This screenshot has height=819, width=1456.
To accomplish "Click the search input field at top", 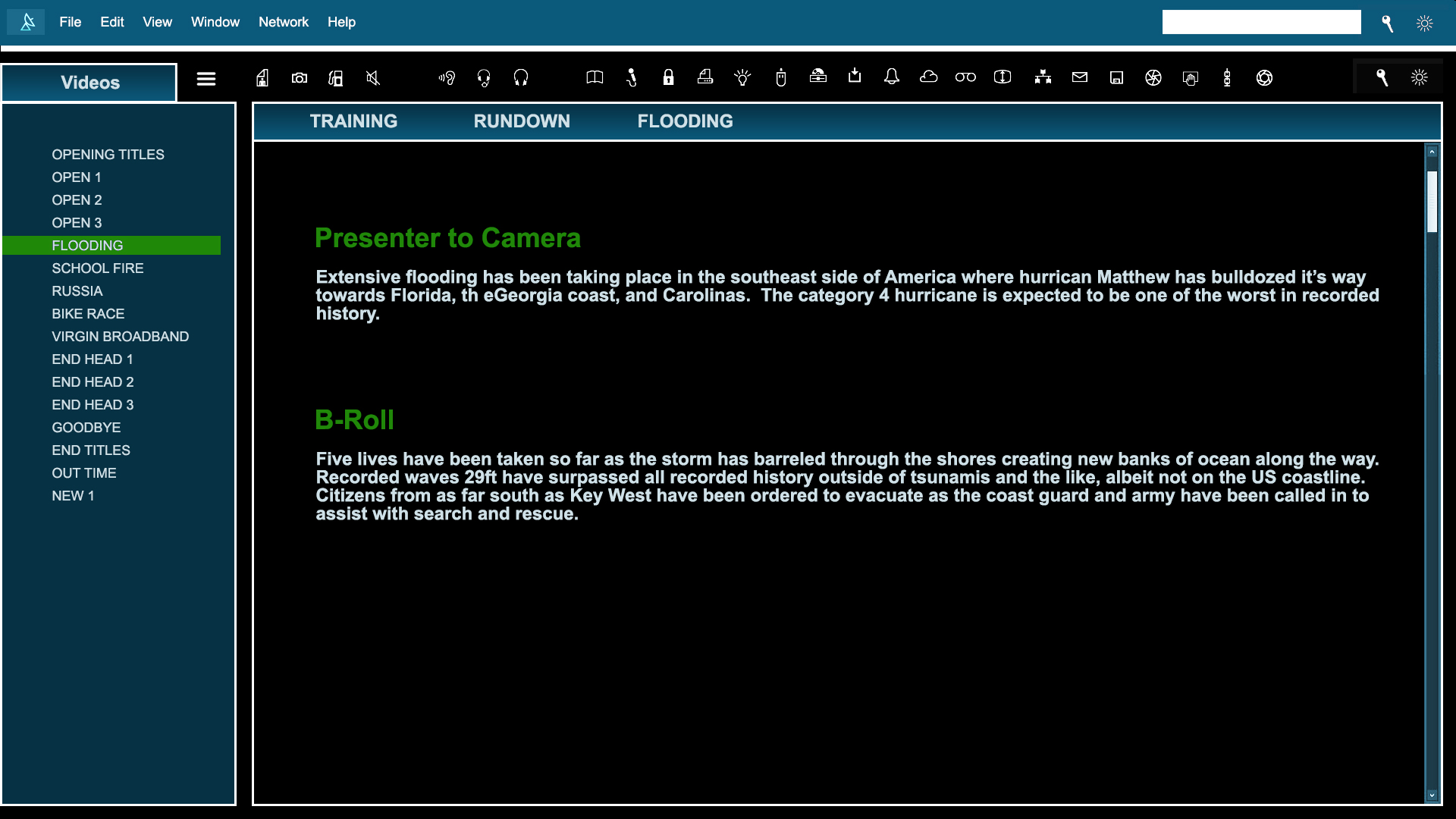I will pyautogui.click(x=1261, y=22).
